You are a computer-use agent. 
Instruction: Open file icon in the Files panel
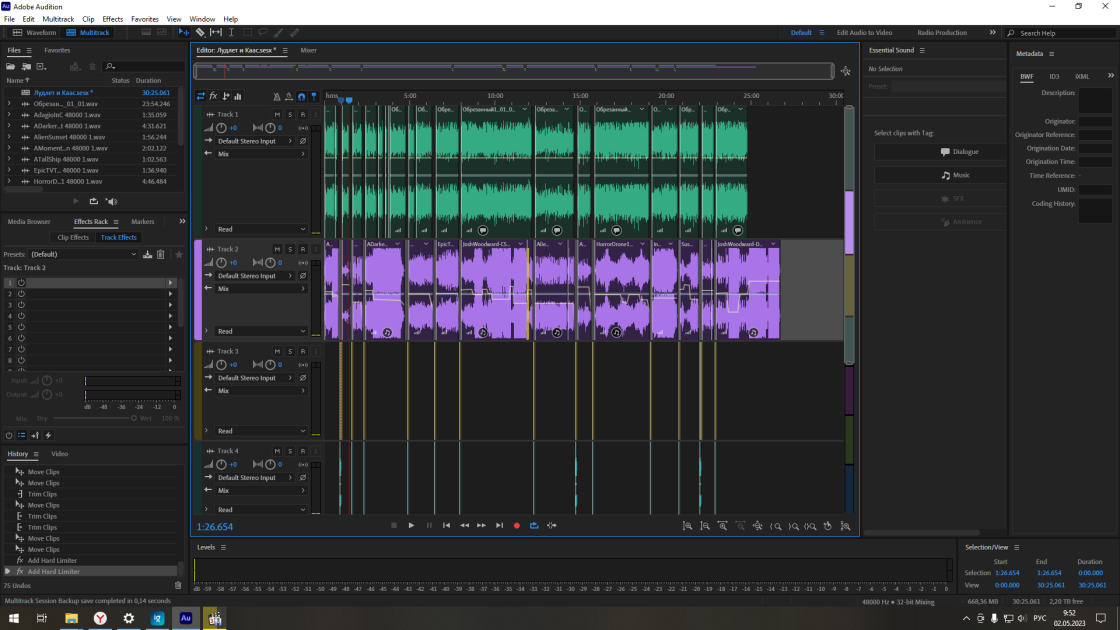click(x=11, y=66)
